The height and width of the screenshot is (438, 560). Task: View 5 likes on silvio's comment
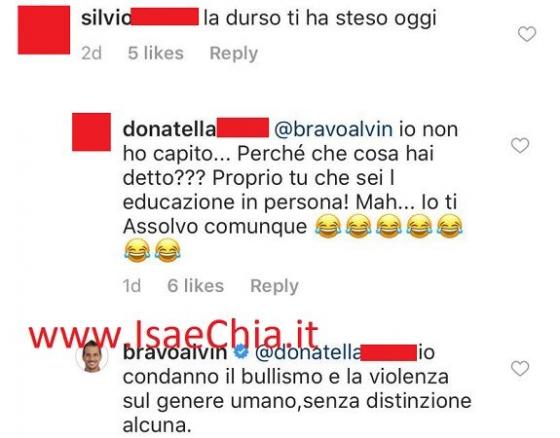(x=156, y=53)
